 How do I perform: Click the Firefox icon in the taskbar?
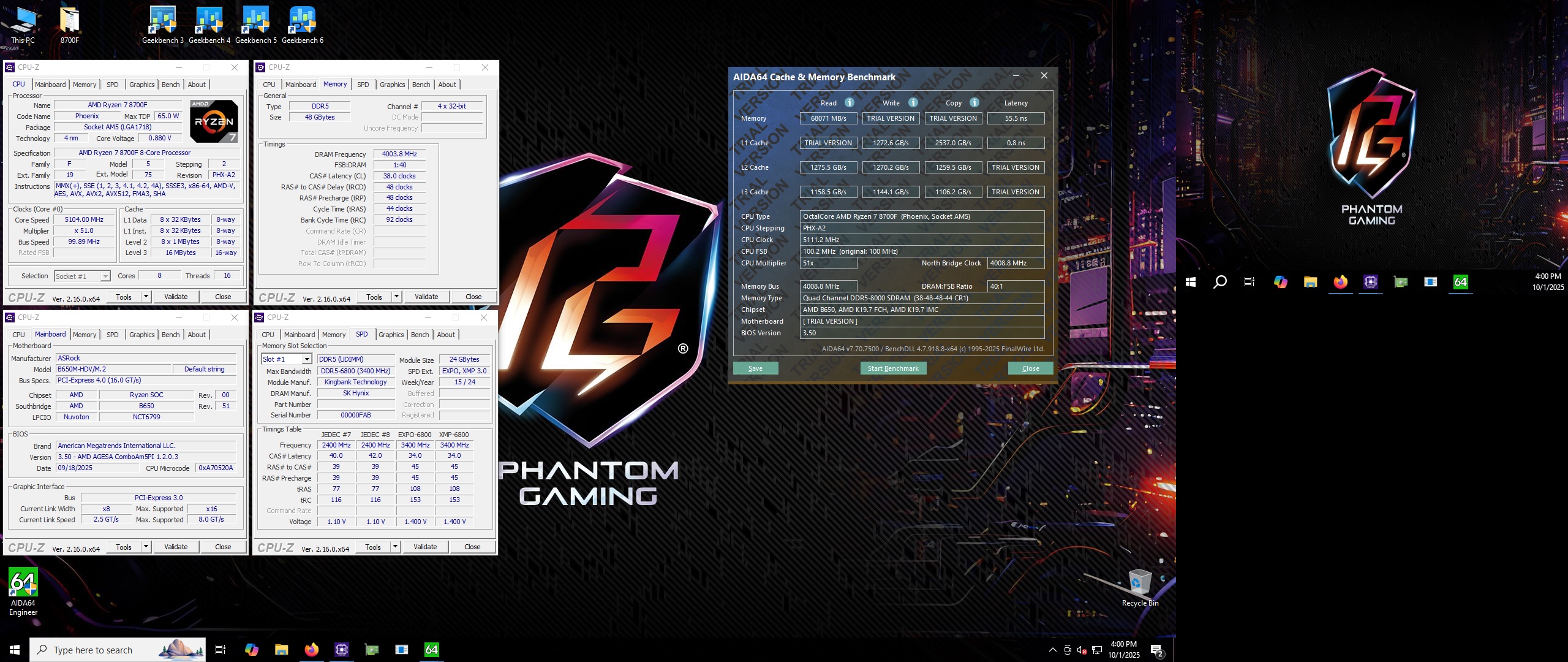(x=311, y=649)
